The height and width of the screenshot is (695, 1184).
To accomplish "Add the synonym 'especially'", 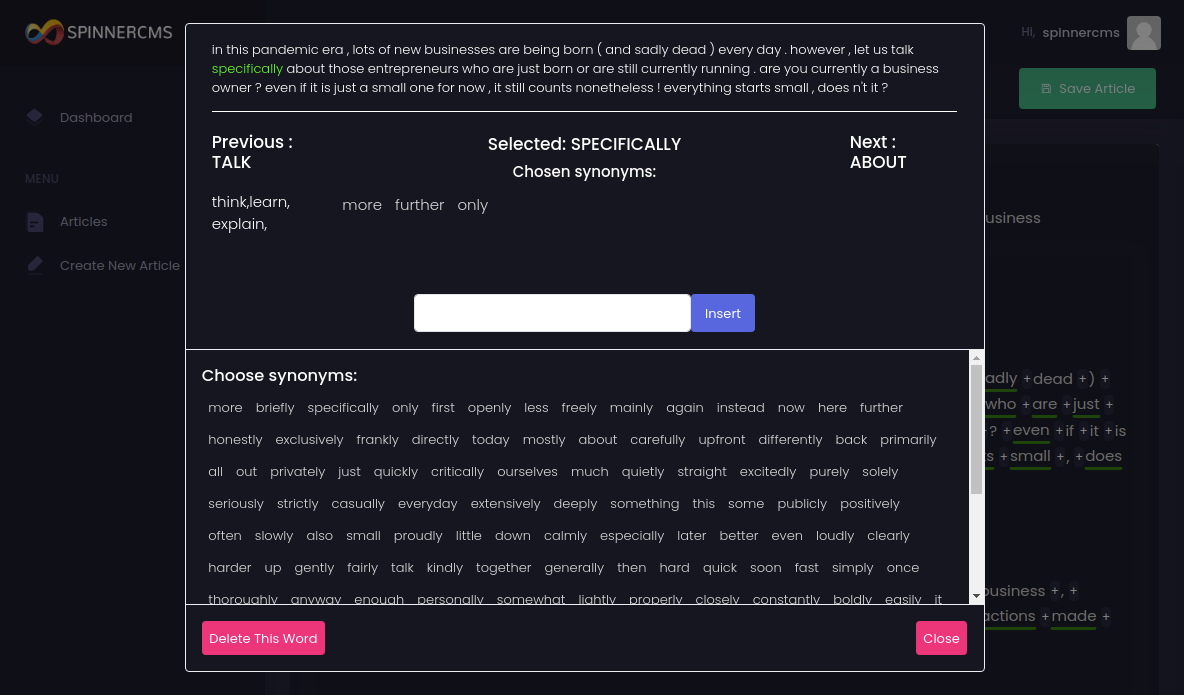I will click(x=632, y=536).
